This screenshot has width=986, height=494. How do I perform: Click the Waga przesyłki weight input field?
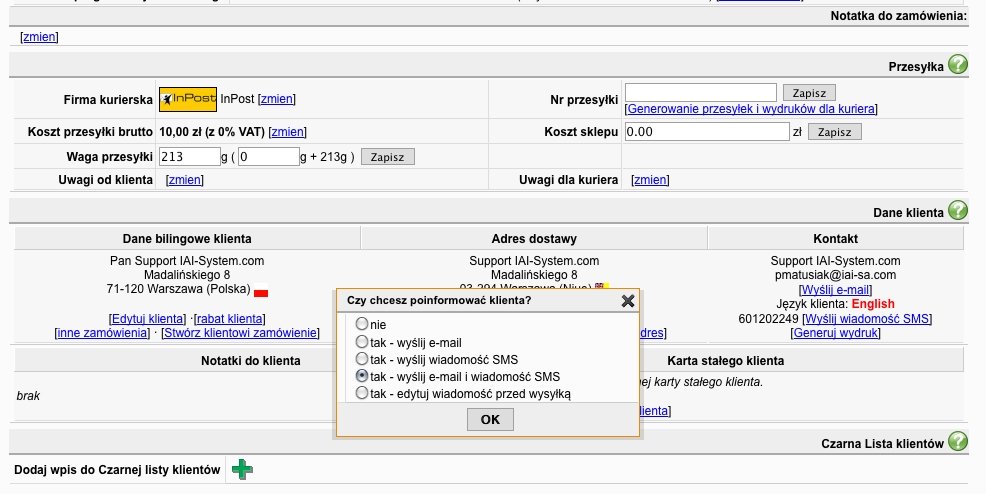coord(189,156)
